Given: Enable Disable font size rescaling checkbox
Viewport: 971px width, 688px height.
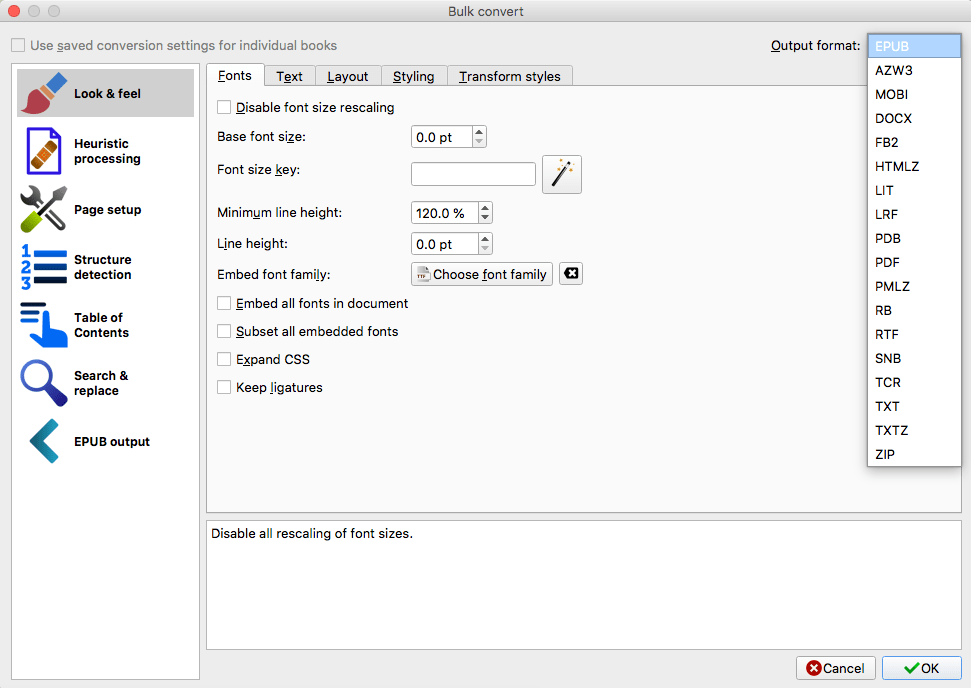Looking at the screenshot, I should [225, 107].
